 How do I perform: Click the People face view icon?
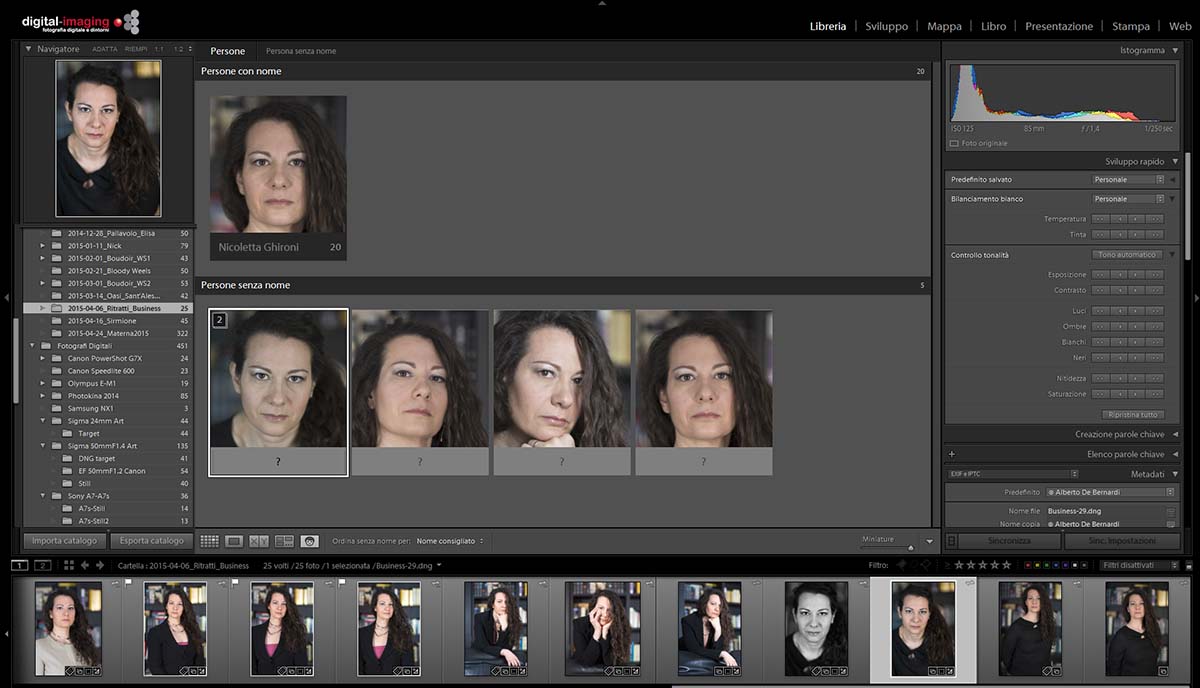[310, 541]
